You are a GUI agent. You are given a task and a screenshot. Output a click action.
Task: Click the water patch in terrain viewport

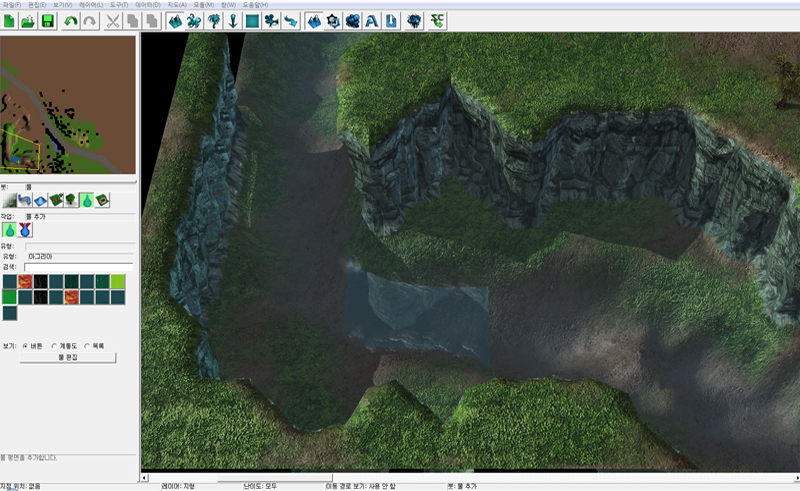417,317
